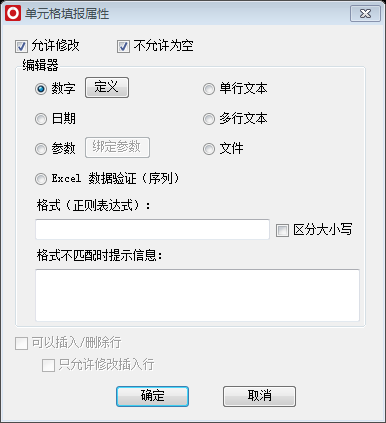This screenshot has width=386, height=423.
Task: Confirm with the 确定 button
Action: [x=152, y=396]
